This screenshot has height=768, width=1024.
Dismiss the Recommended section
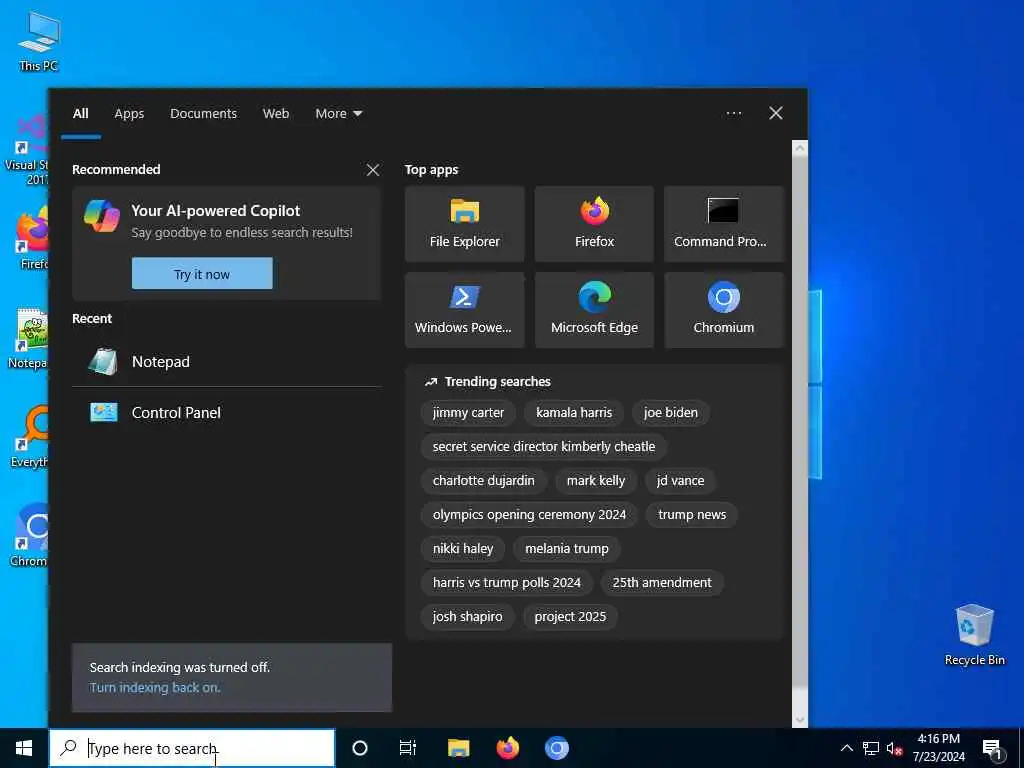(x=373, y=170)
